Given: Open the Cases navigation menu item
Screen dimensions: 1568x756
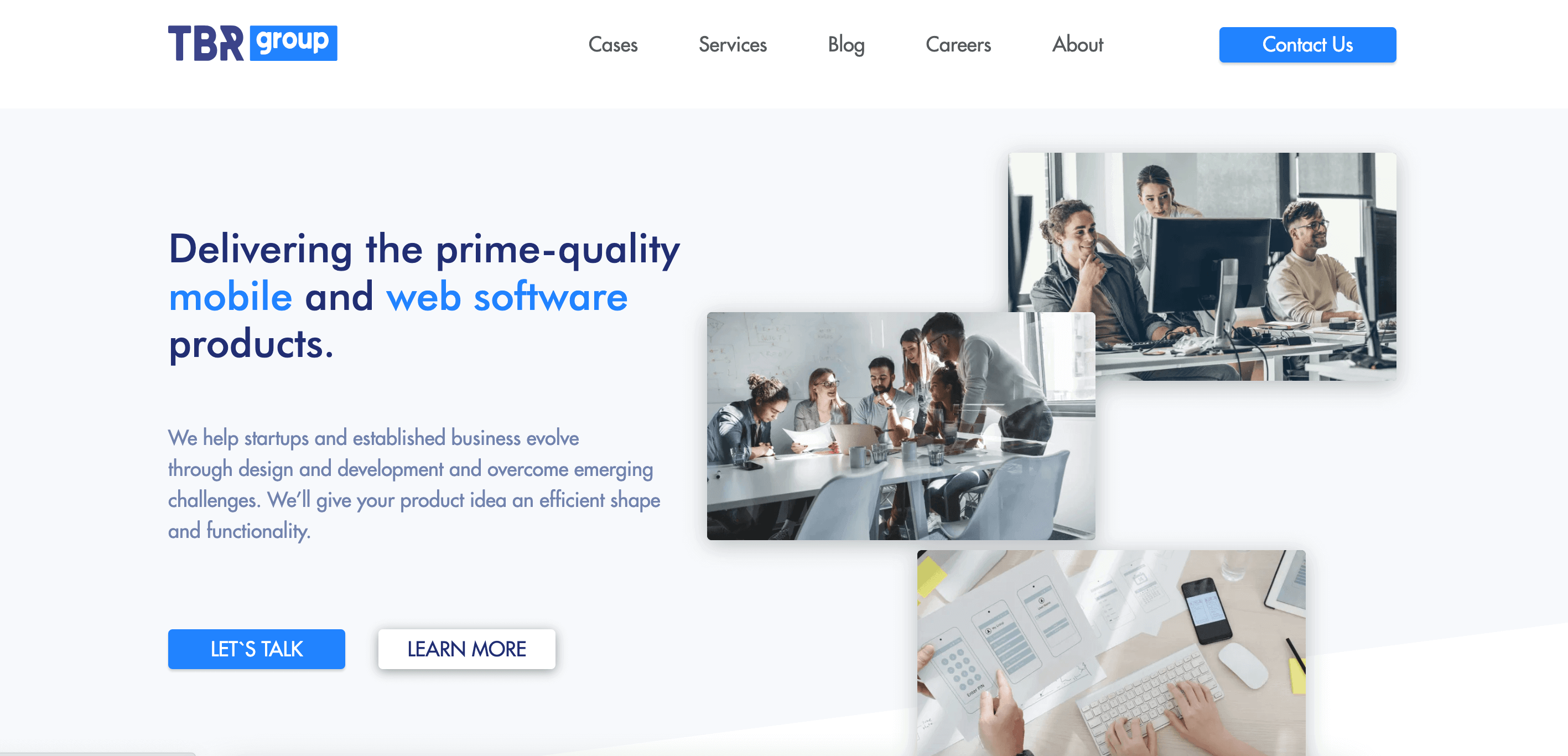Looking at the screenshot, I should 614,43.
